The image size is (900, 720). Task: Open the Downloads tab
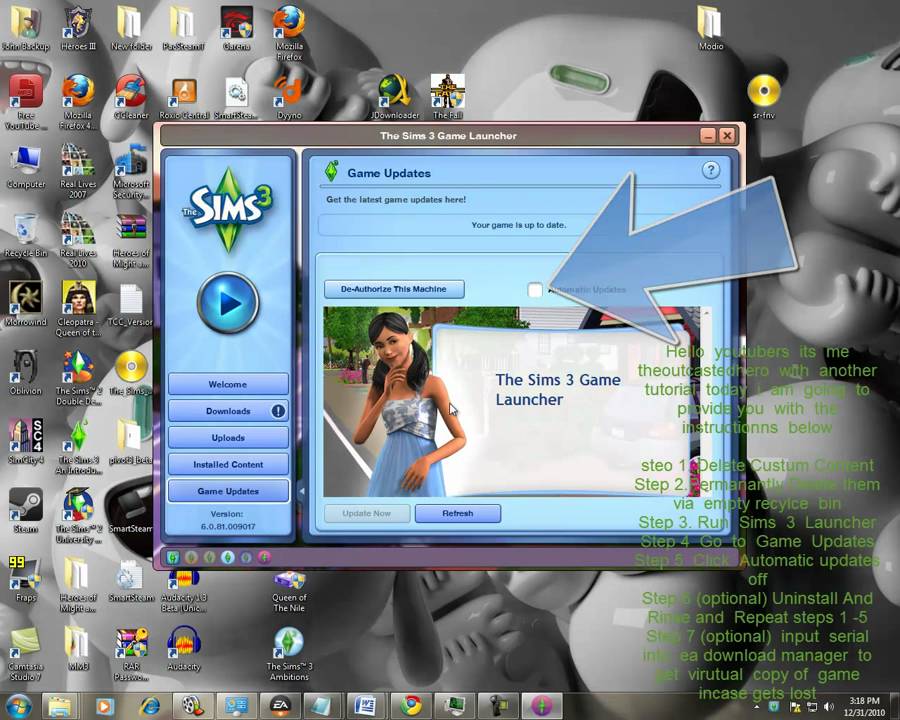click(228, 411)
